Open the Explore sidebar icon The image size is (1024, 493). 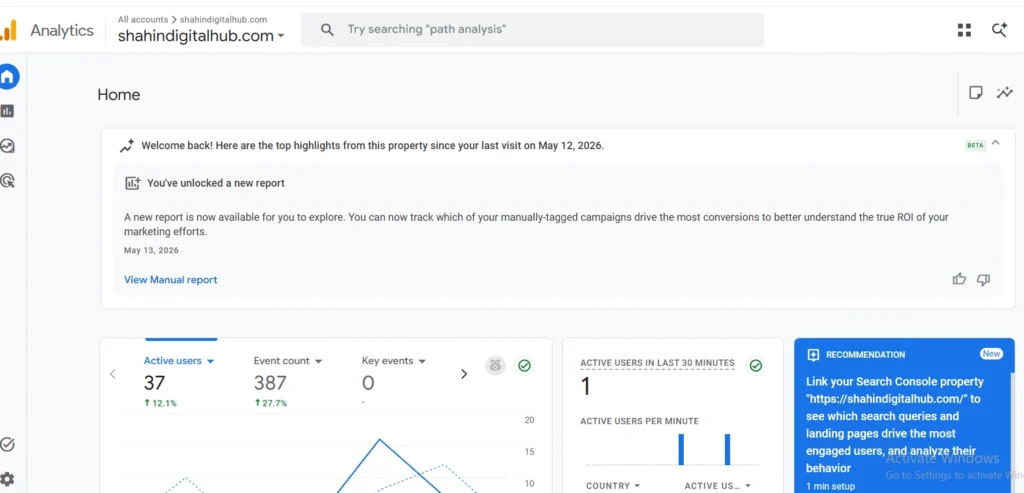(7, 146)
